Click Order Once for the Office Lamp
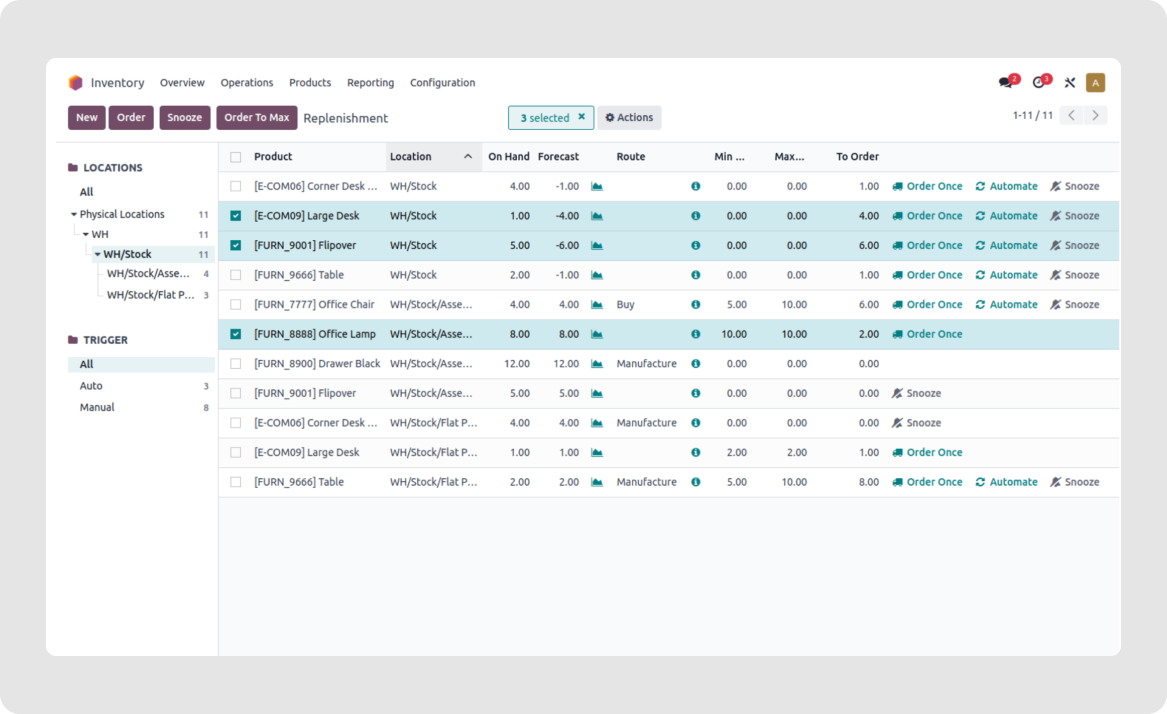The width and height of the screenshot is (1167, 714). click(x=935, y=334)
